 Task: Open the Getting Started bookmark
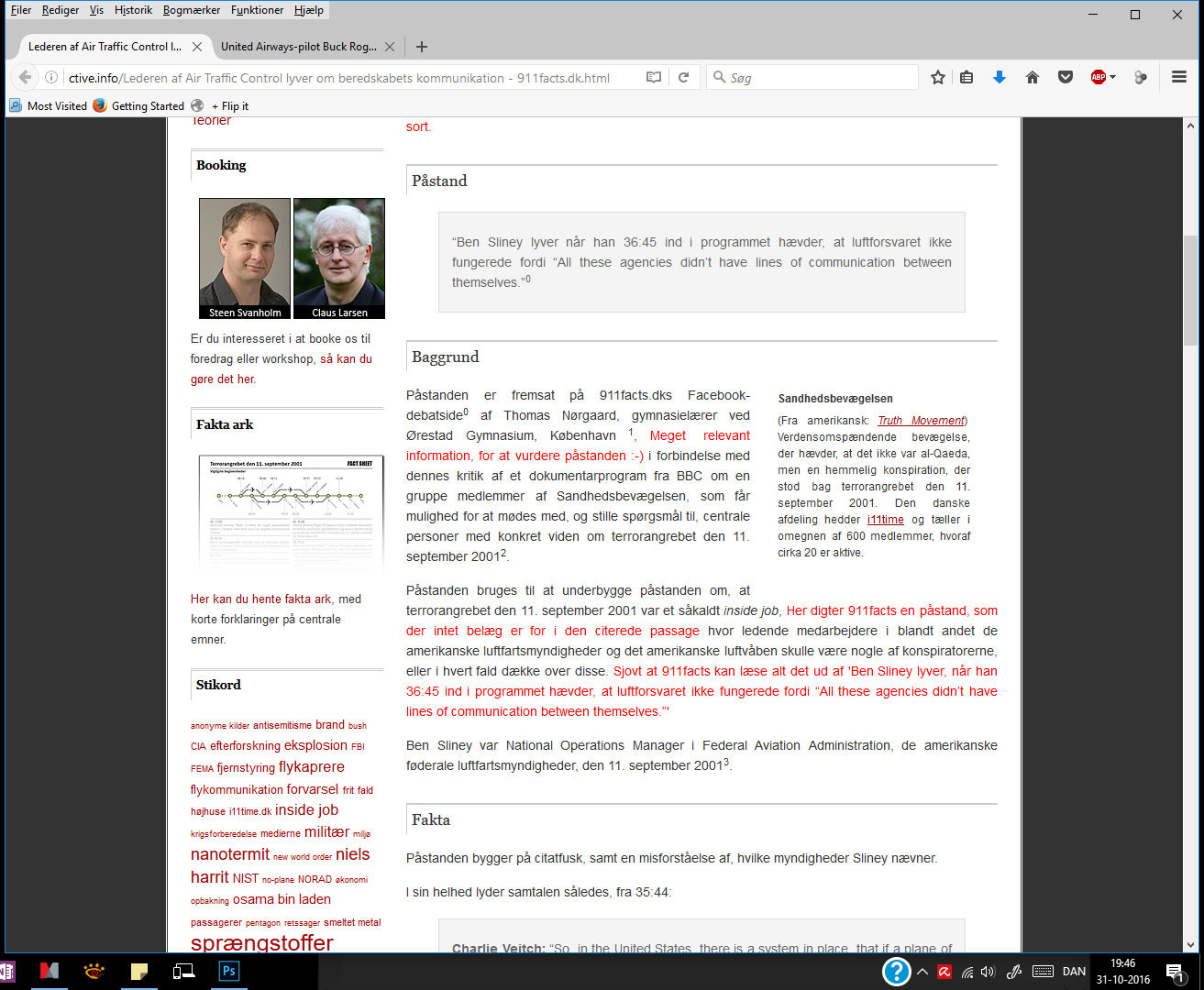tap(138, 106)
